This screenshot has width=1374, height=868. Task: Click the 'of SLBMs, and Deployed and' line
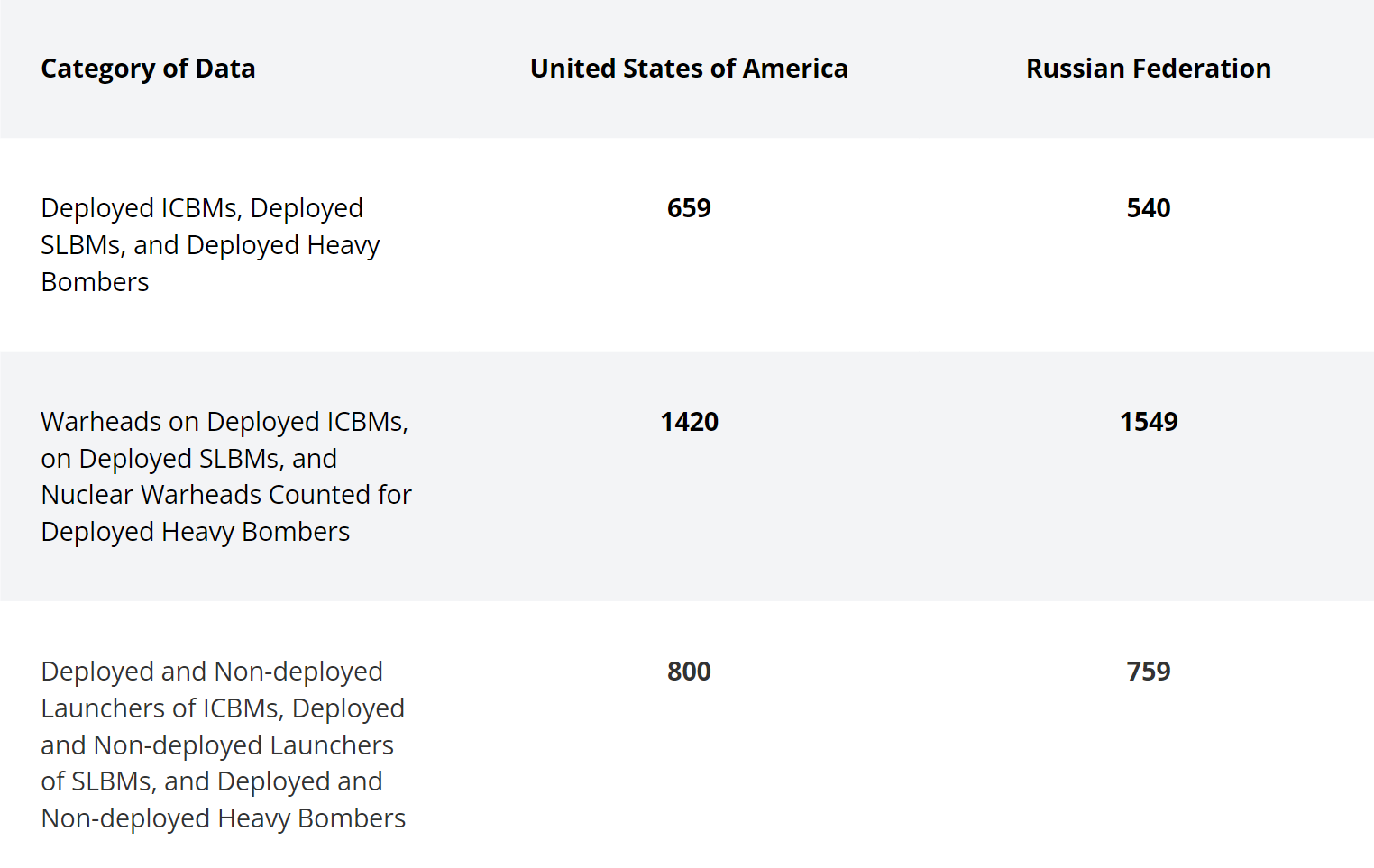(212, 781)
